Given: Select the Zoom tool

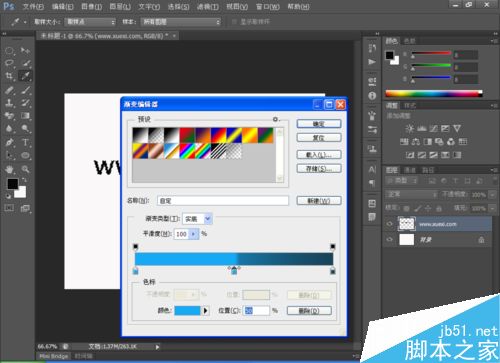Looking at the screenshot, I should 25,169.
